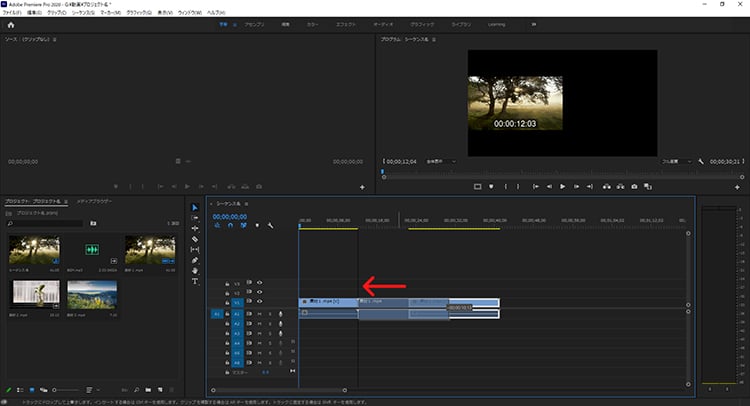The height and width of the screenshot is (406, 750).
Task: Click New Item icon in Project panel
Action: (160, 390)
